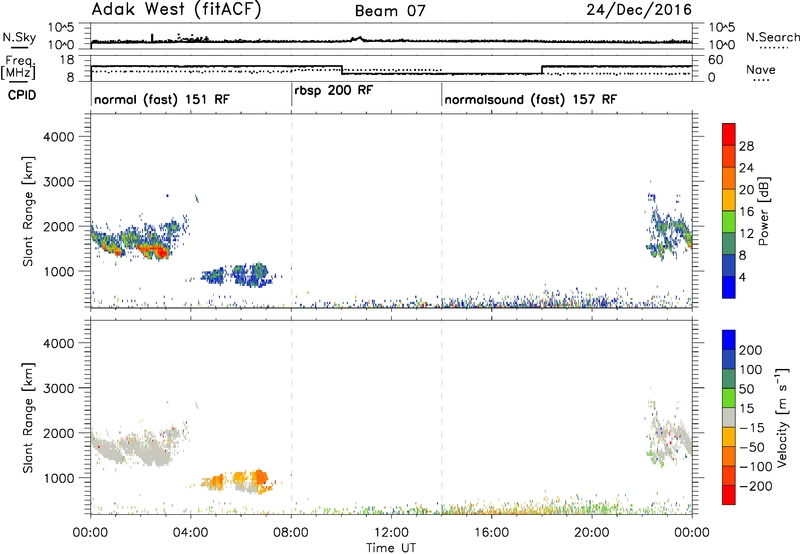Click the 'Beam 07' label
Image resolution: width=800 pixels, height=554 pixels.
(x=390, y=11)
